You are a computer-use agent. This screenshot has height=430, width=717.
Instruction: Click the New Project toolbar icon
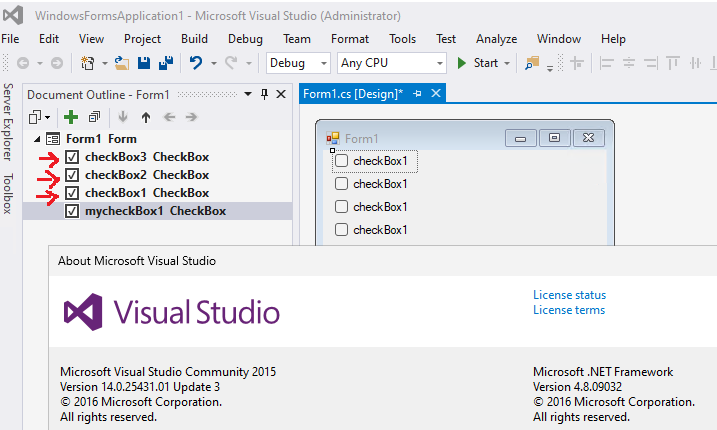pyautogui.click(x=87, y=63)
